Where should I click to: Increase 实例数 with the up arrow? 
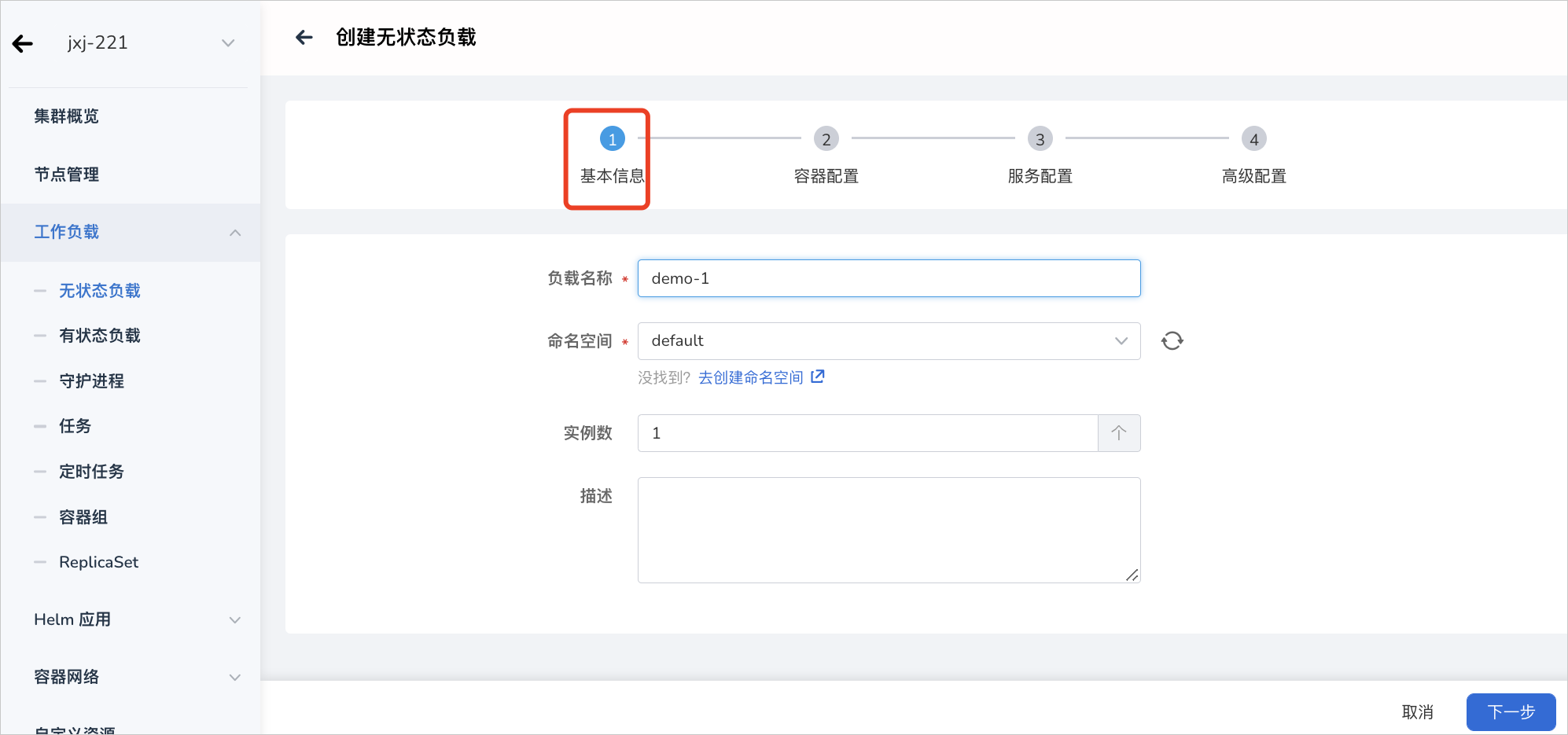click(1119, 433)
